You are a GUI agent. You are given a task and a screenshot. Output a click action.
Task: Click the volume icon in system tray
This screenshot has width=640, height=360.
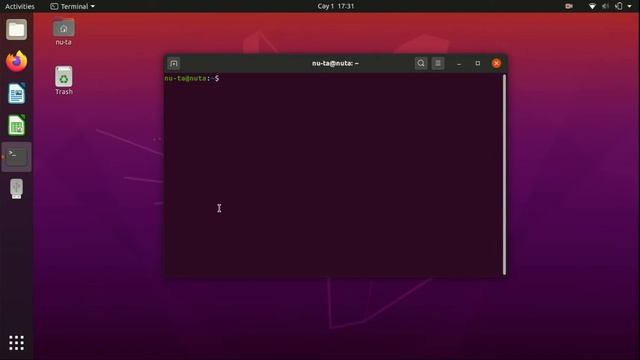(605, 6)
